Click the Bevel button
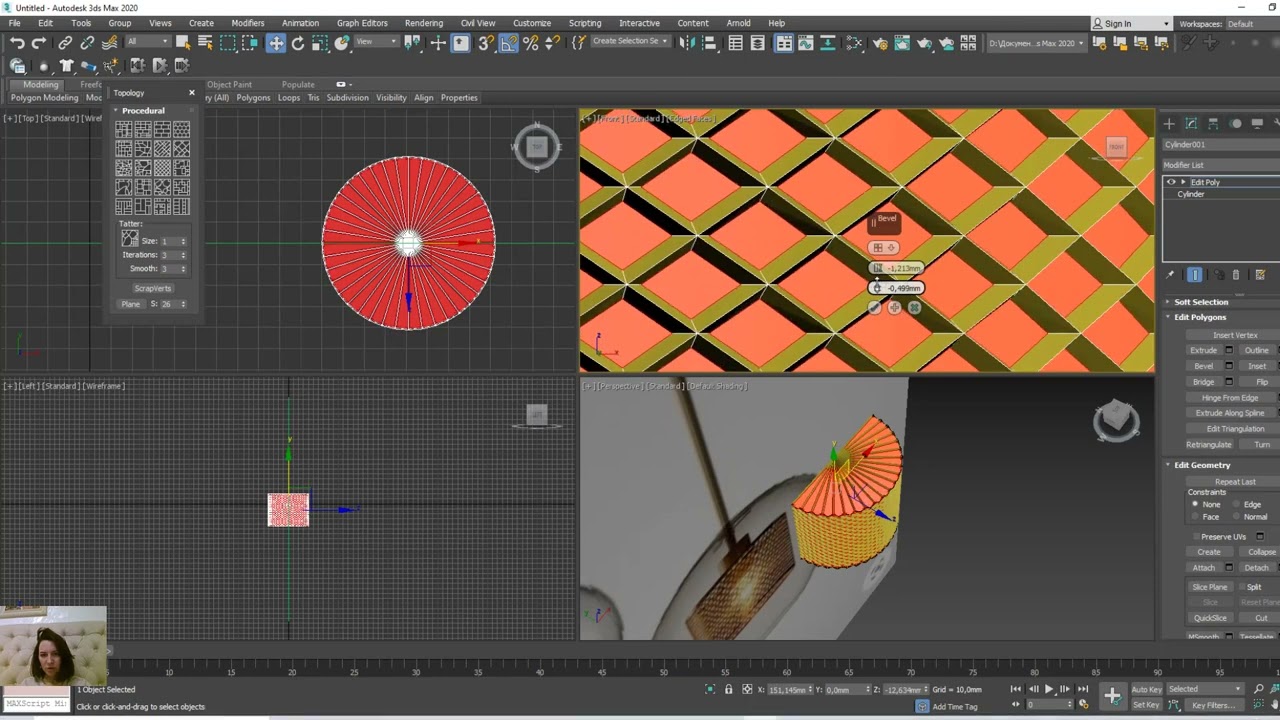 point(1203,366)
